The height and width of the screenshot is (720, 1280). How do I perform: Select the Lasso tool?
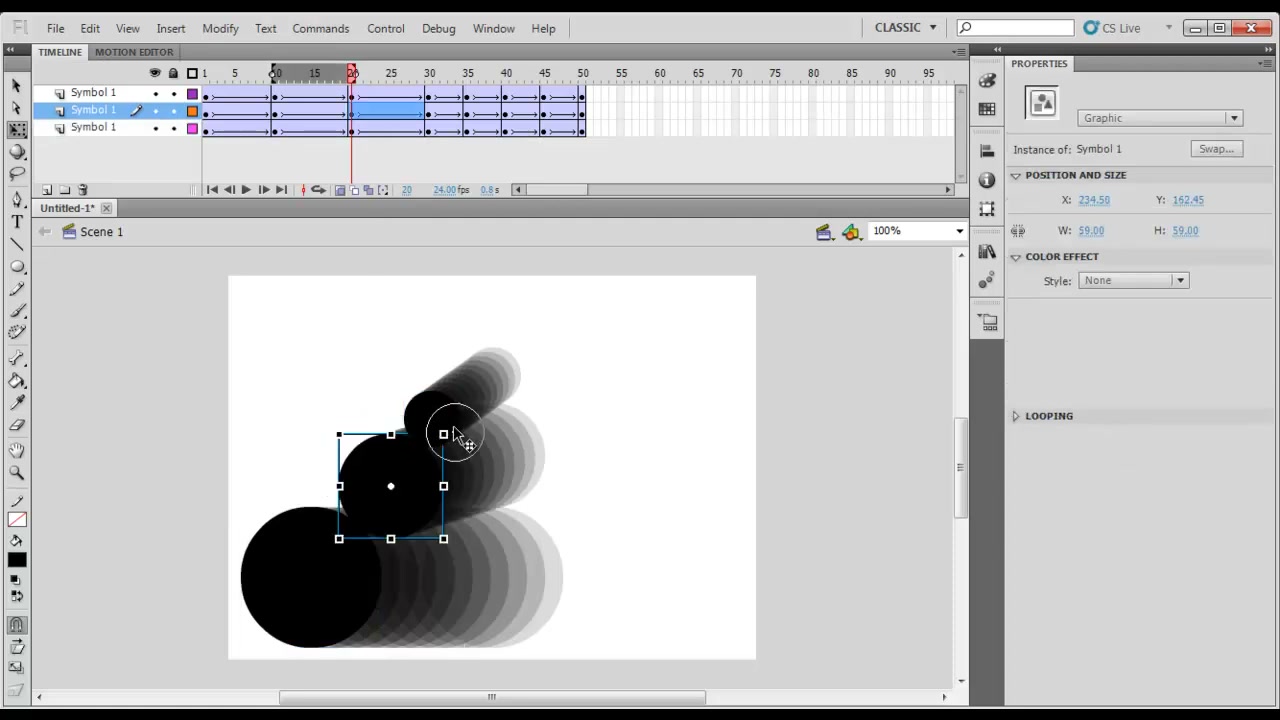coord(17,174)
